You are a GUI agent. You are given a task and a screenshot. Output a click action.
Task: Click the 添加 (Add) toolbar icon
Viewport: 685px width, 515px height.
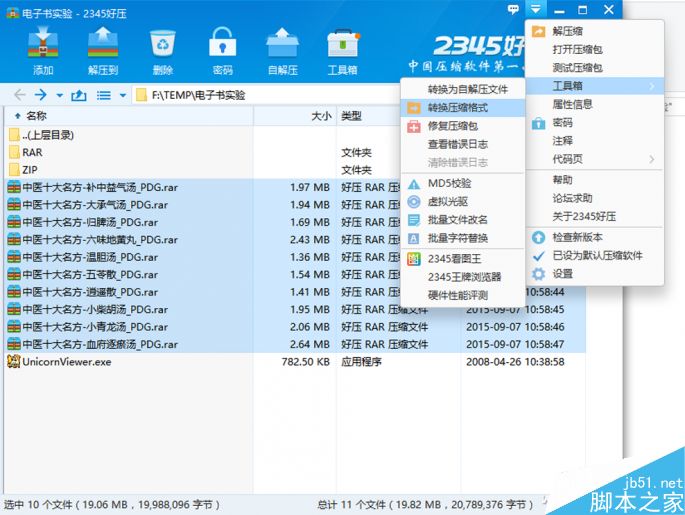tap(43, 50)
